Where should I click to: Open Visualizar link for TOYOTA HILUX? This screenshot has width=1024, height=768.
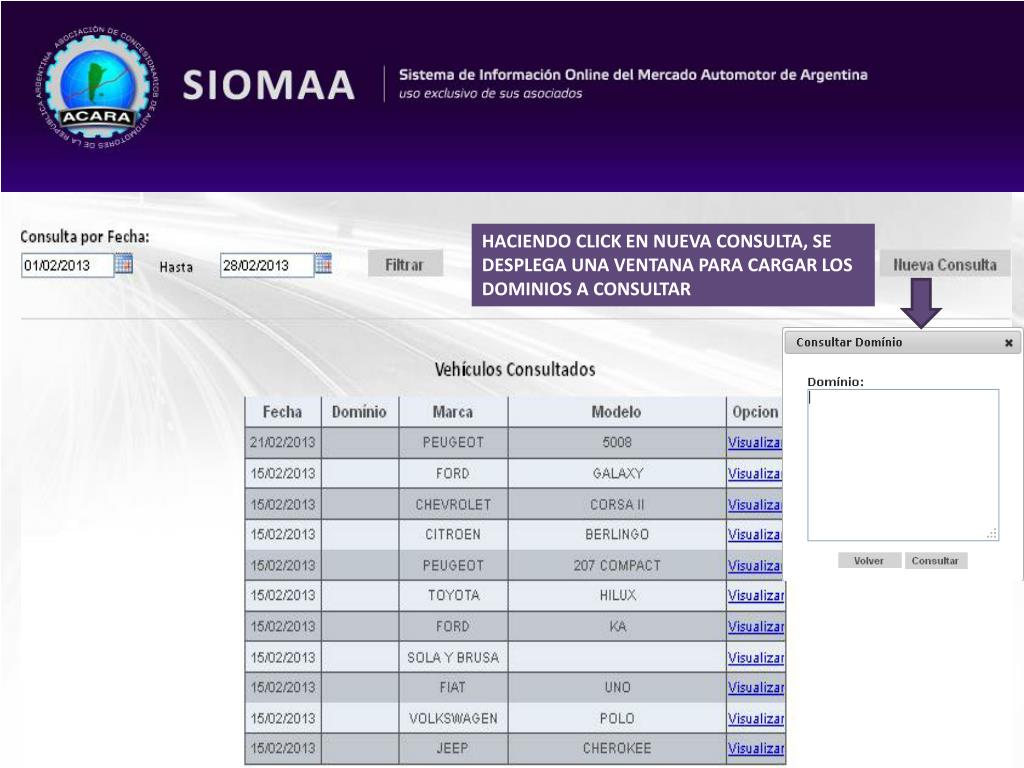756,596
